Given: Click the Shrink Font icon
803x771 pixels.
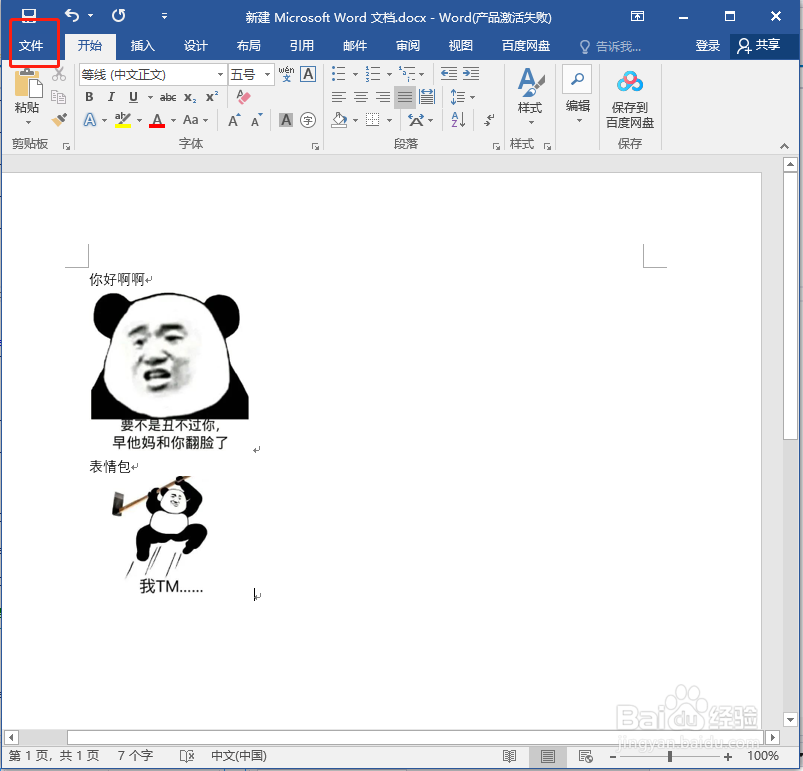Looking at the screenshot, I should pos(257,120).
